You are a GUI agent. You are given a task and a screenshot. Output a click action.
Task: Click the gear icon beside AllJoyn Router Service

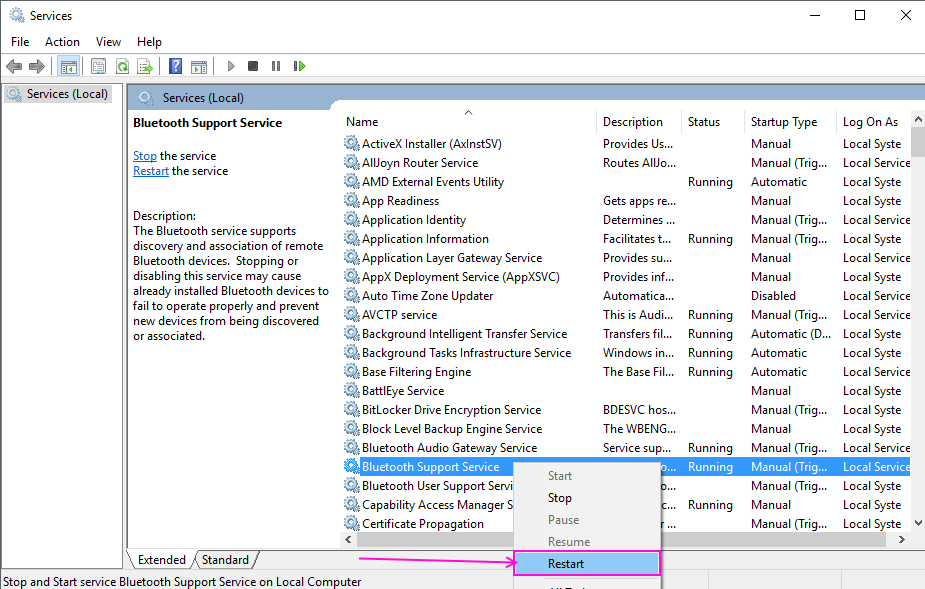coord(352,162)
